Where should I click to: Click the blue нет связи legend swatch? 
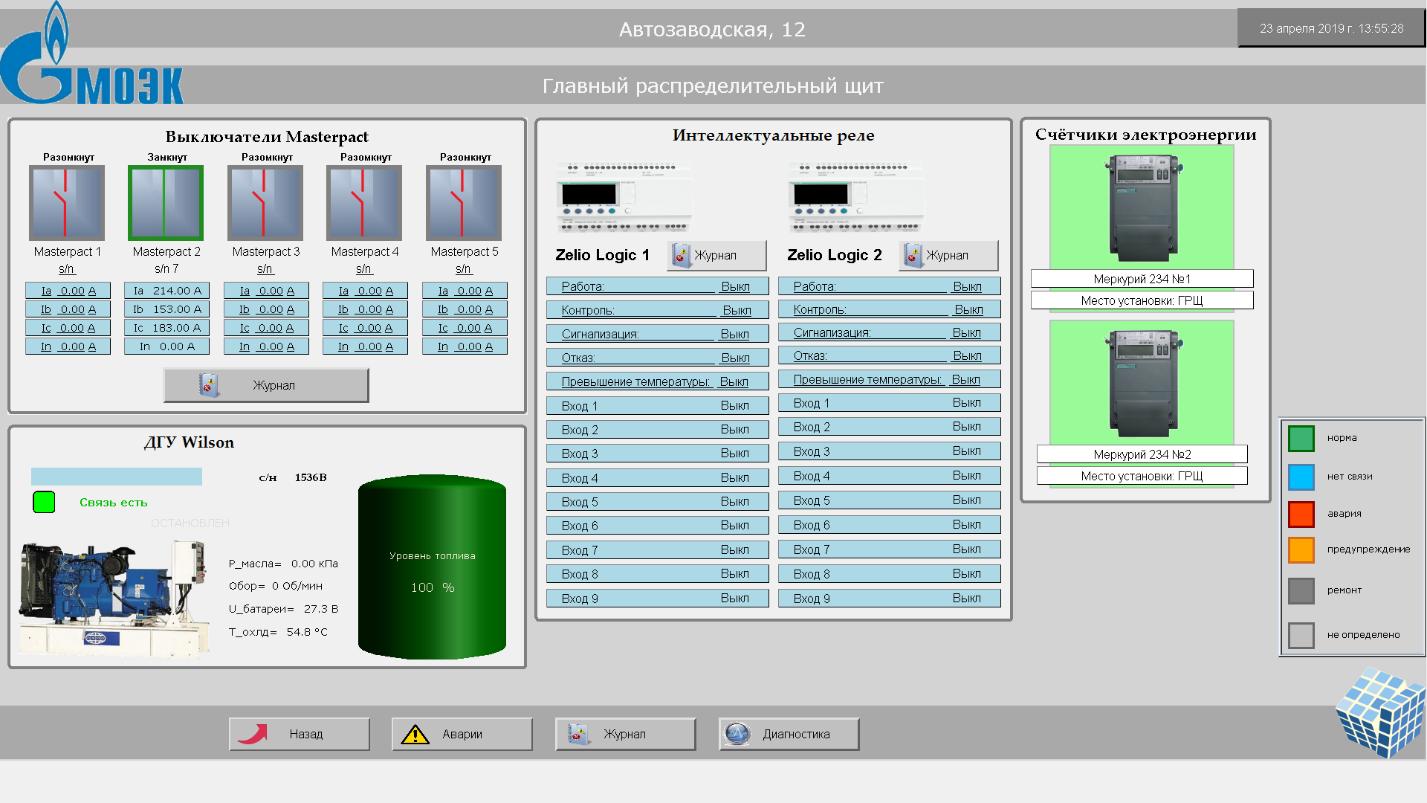1301,476
